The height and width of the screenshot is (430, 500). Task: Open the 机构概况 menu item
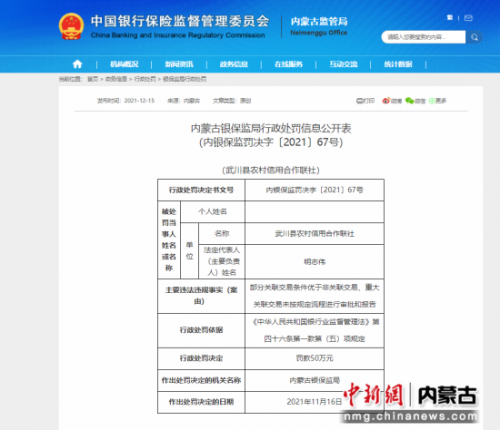(x=124, y=64)
